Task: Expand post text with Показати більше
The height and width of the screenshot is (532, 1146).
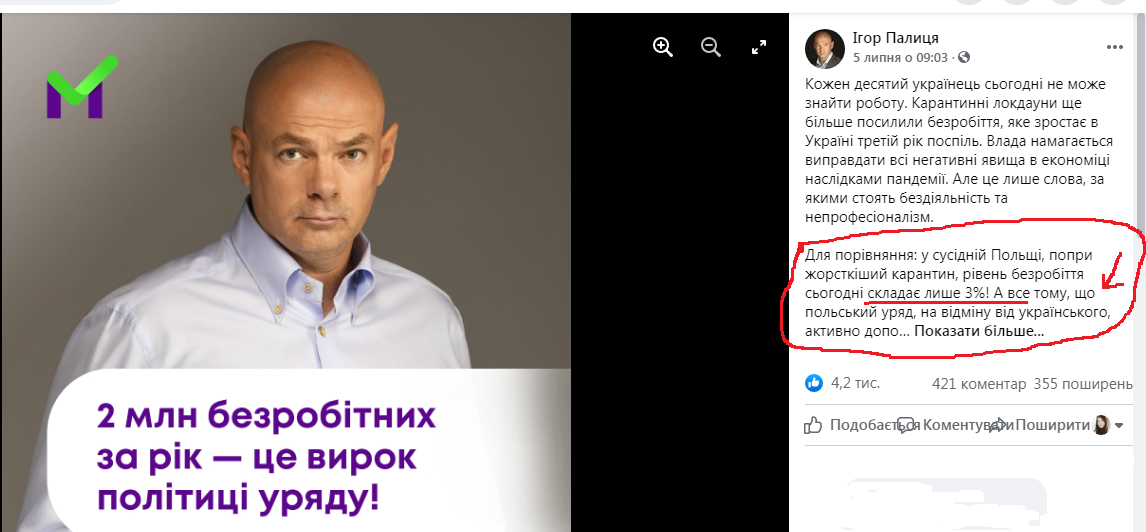Action: (979, 331)
